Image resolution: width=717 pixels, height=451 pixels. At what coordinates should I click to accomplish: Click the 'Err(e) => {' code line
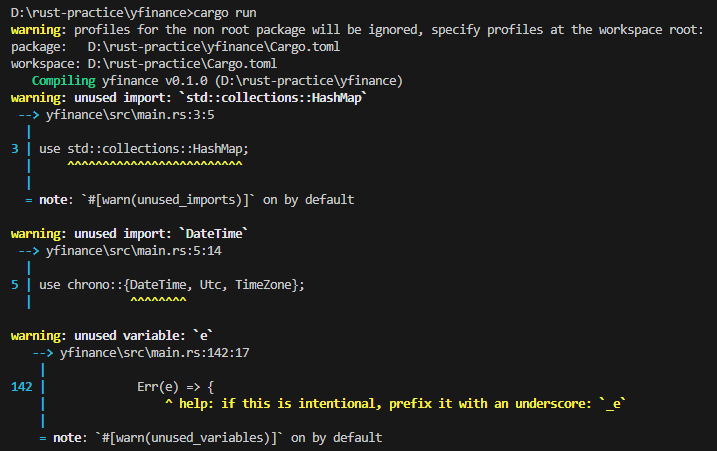tap(176, 387)
